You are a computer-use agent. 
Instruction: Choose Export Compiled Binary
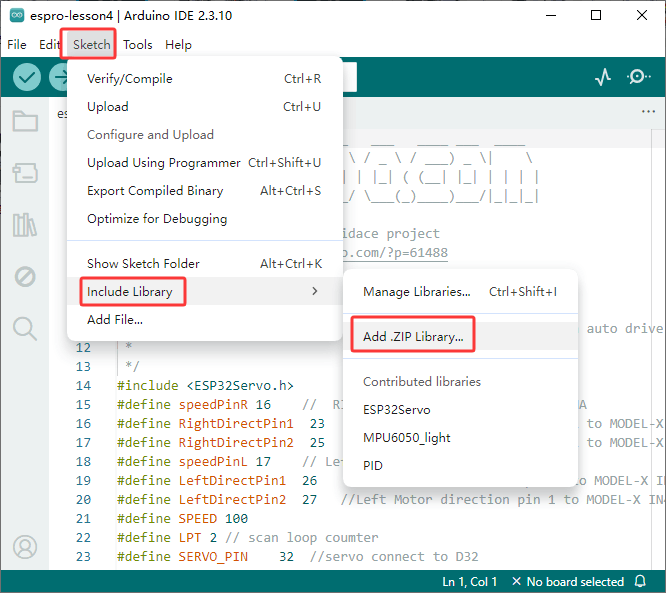pyautogui.click(x=205, y=191)
